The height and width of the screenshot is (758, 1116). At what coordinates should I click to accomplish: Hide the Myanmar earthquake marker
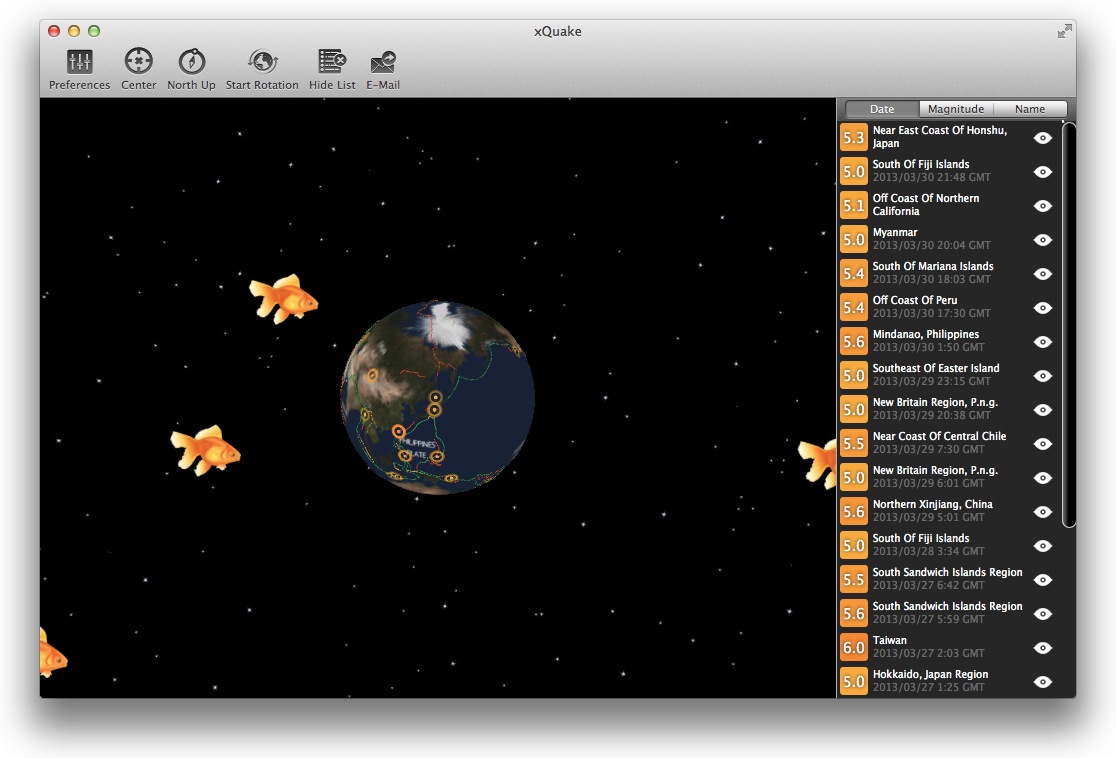coord(1043,240)
